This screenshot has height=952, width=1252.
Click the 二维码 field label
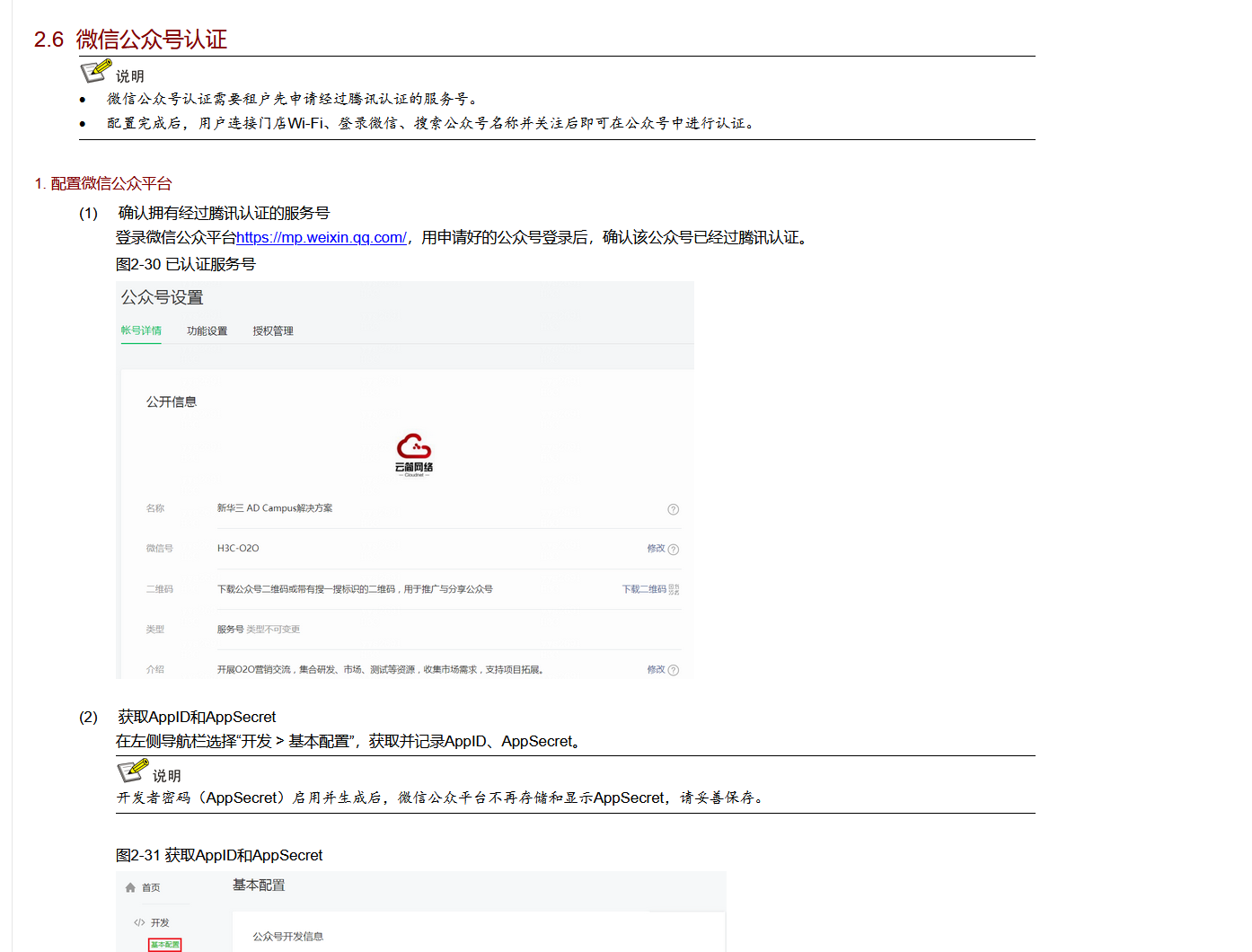click(x=160, y=589)
